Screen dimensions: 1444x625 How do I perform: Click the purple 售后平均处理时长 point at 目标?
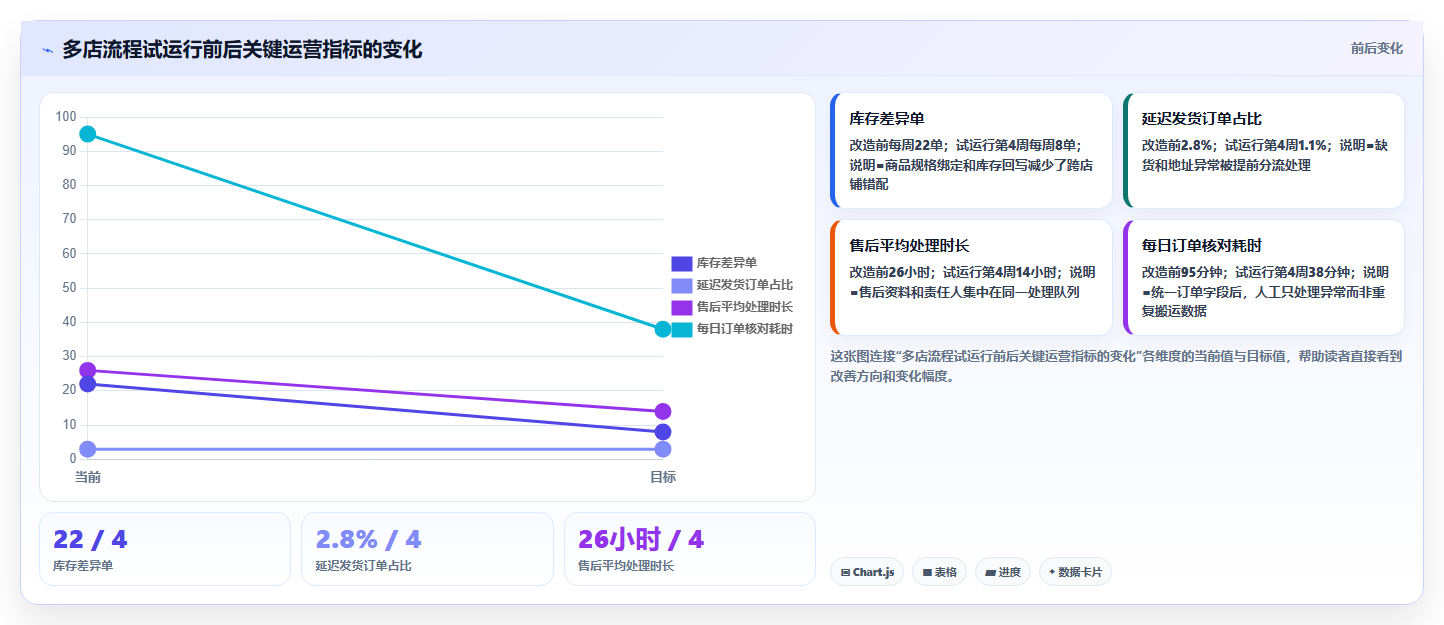pos(663,411)
